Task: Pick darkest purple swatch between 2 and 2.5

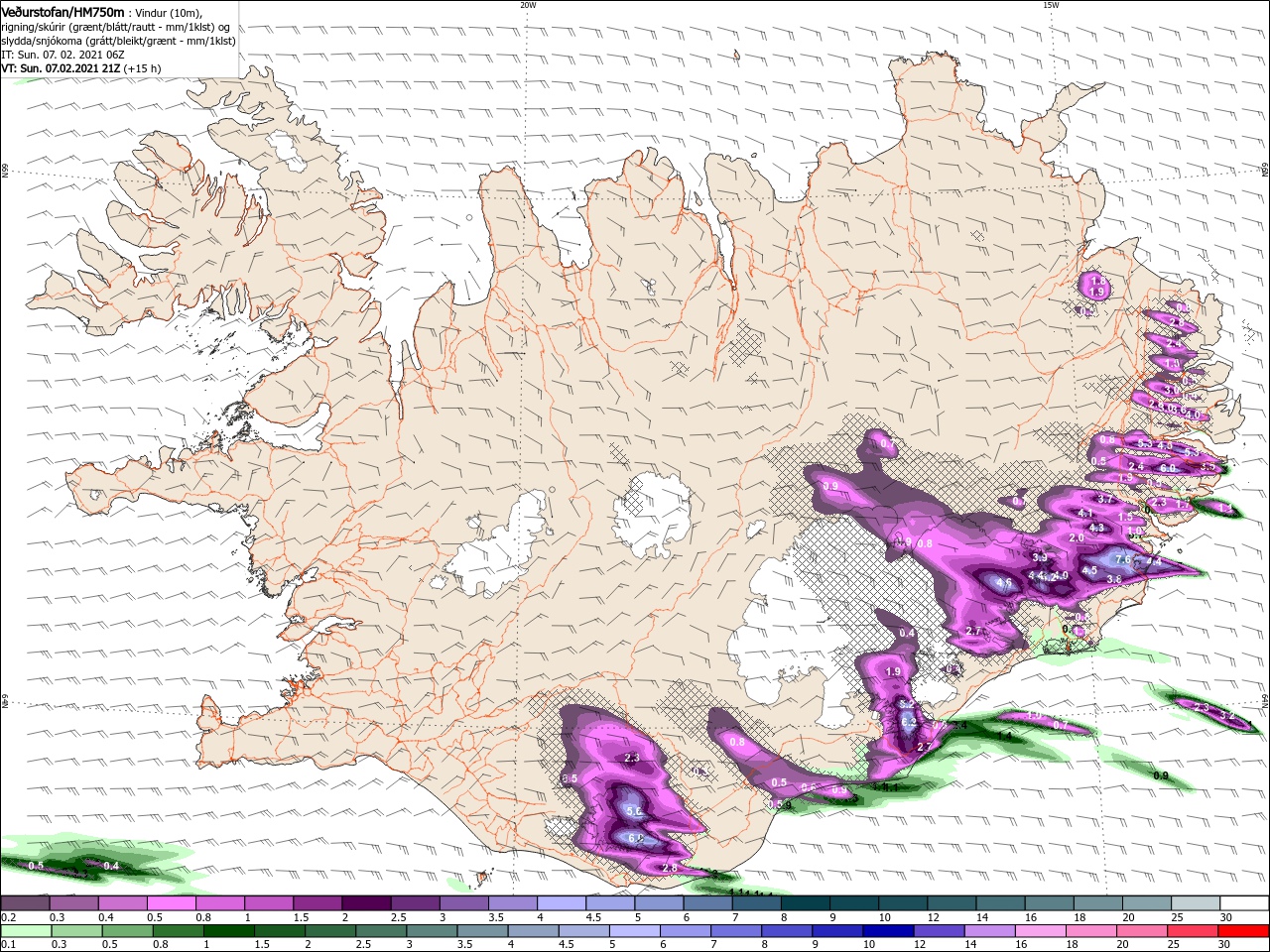Action: pos(365,903)
